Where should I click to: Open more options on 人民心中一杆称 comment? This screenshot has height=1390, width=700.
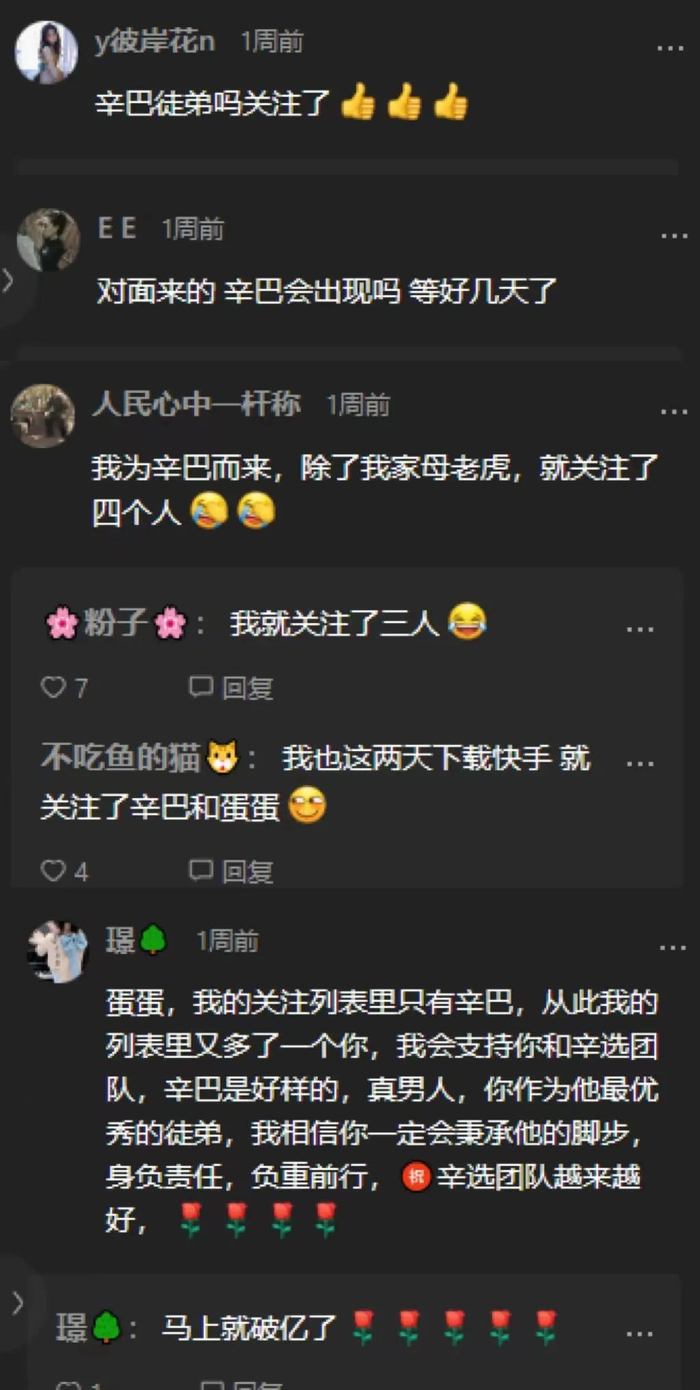[x=672, y=411]
